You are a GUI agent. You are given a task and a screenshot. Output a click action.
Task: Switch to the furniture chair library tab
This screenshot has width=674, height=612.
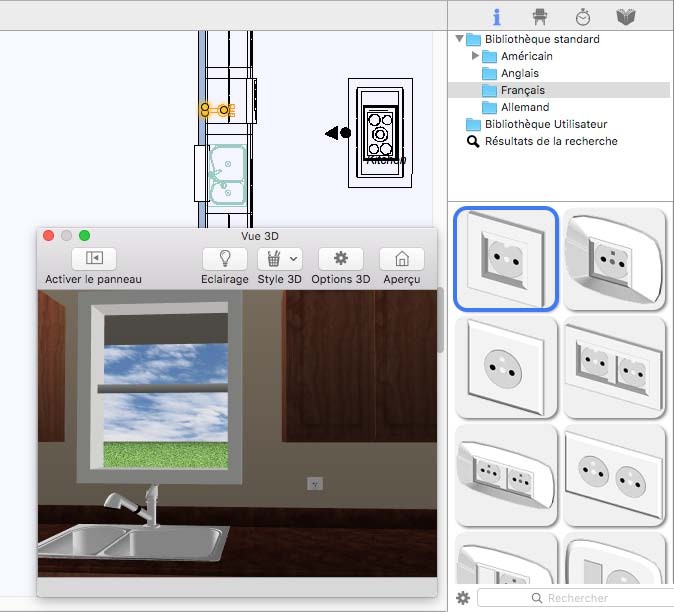click(x=540, y=17)
